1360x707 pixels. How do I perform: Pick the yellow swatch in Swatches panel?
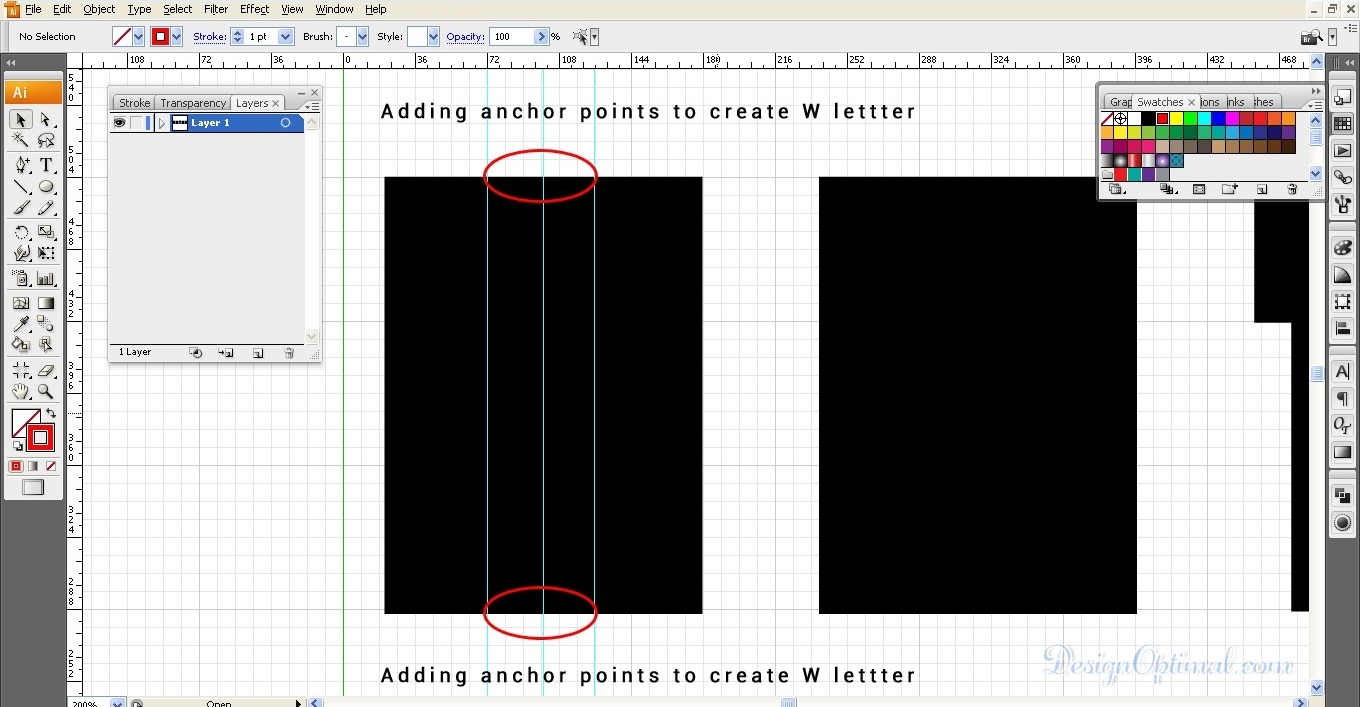click(1176, 119)
